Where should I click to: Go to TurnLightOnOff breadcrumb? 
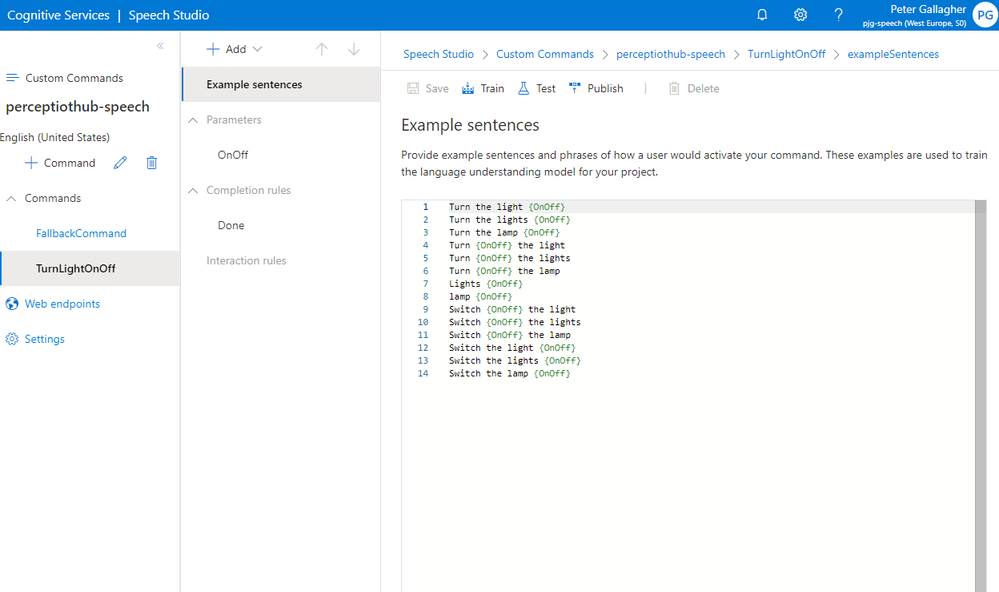pos(786,54)
